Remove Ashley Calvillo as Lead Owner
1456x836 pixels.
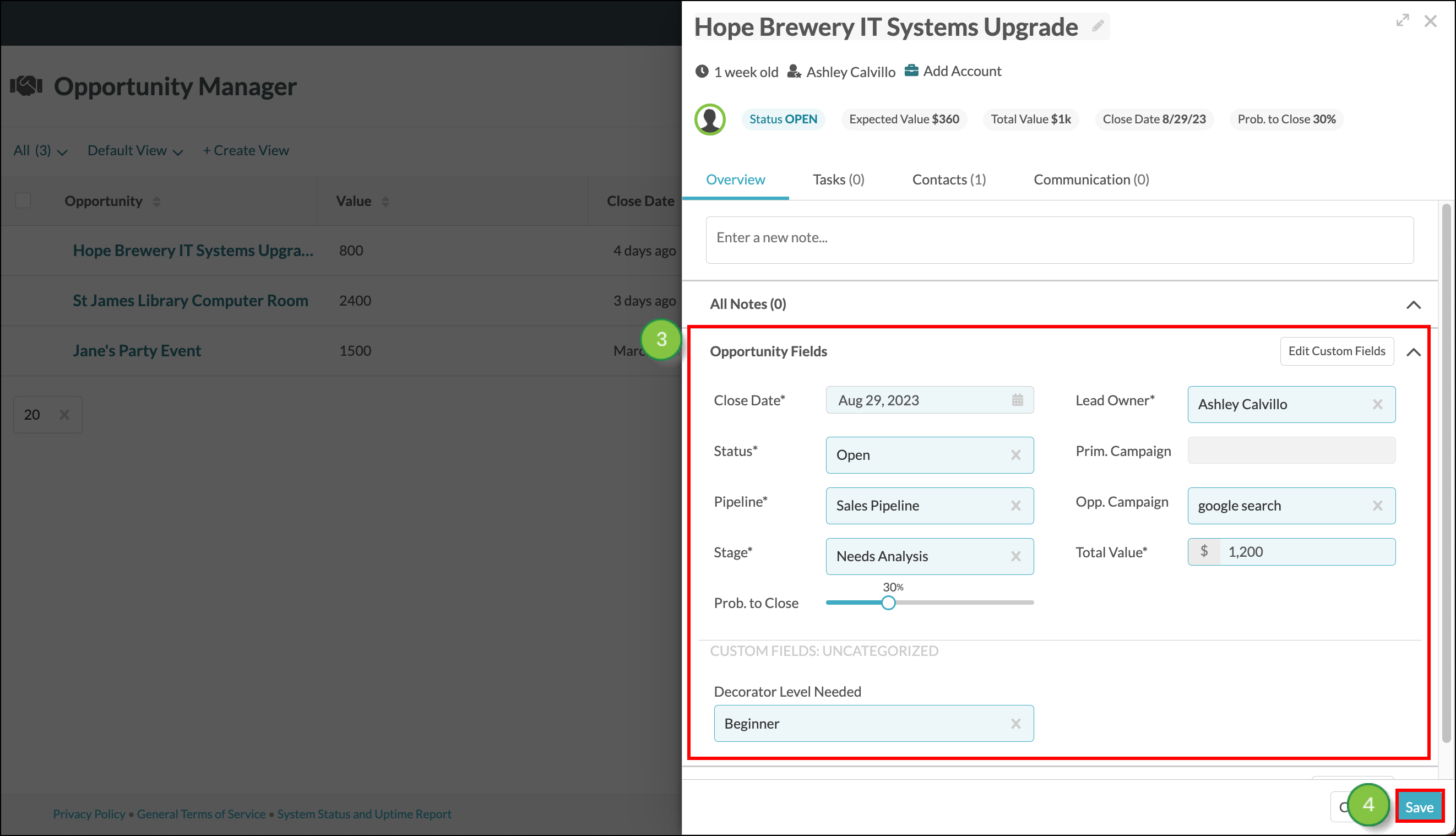click(x=1377, y=405)
